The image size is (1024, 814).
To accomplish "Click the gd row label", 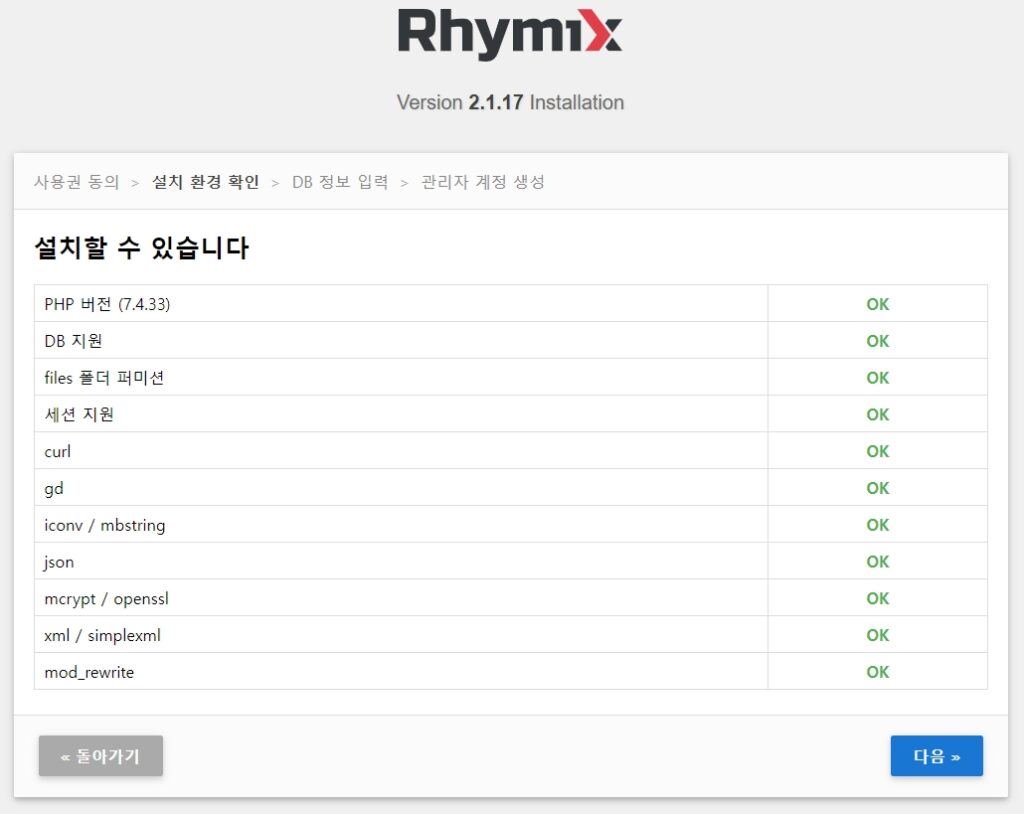I will [x=54, y=489].
